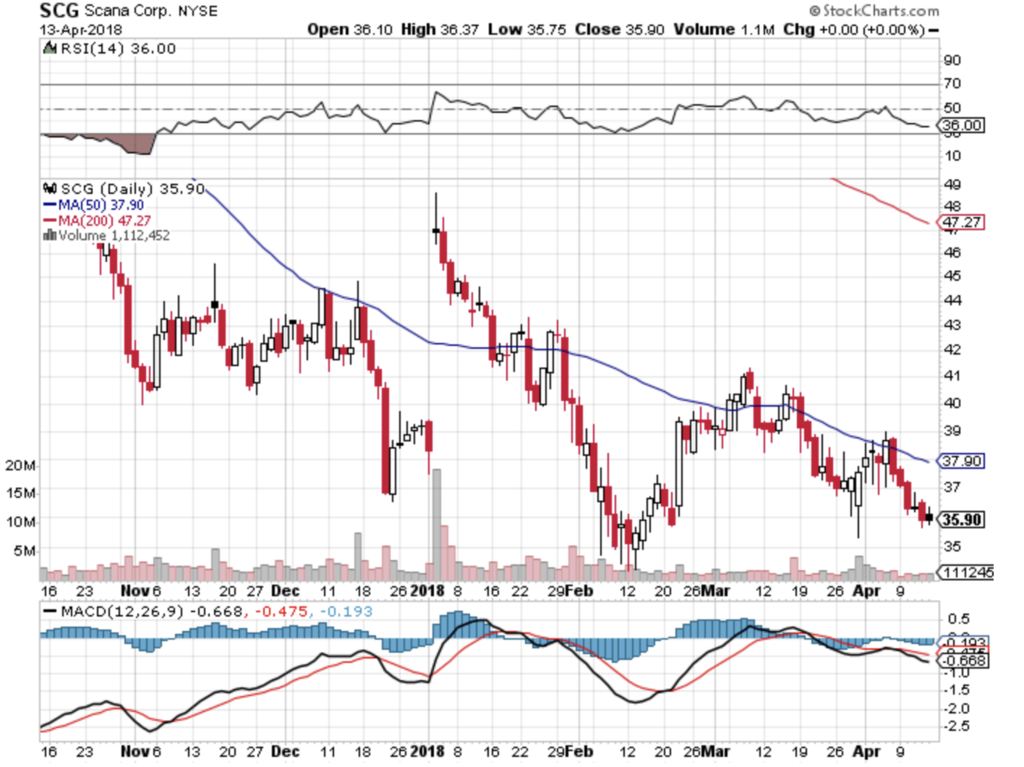This screenshot has width=1024, height=767.
Task: Click the tall January 2018 volume spike bar
Action: pyautogui.click(x=436, y=525)
